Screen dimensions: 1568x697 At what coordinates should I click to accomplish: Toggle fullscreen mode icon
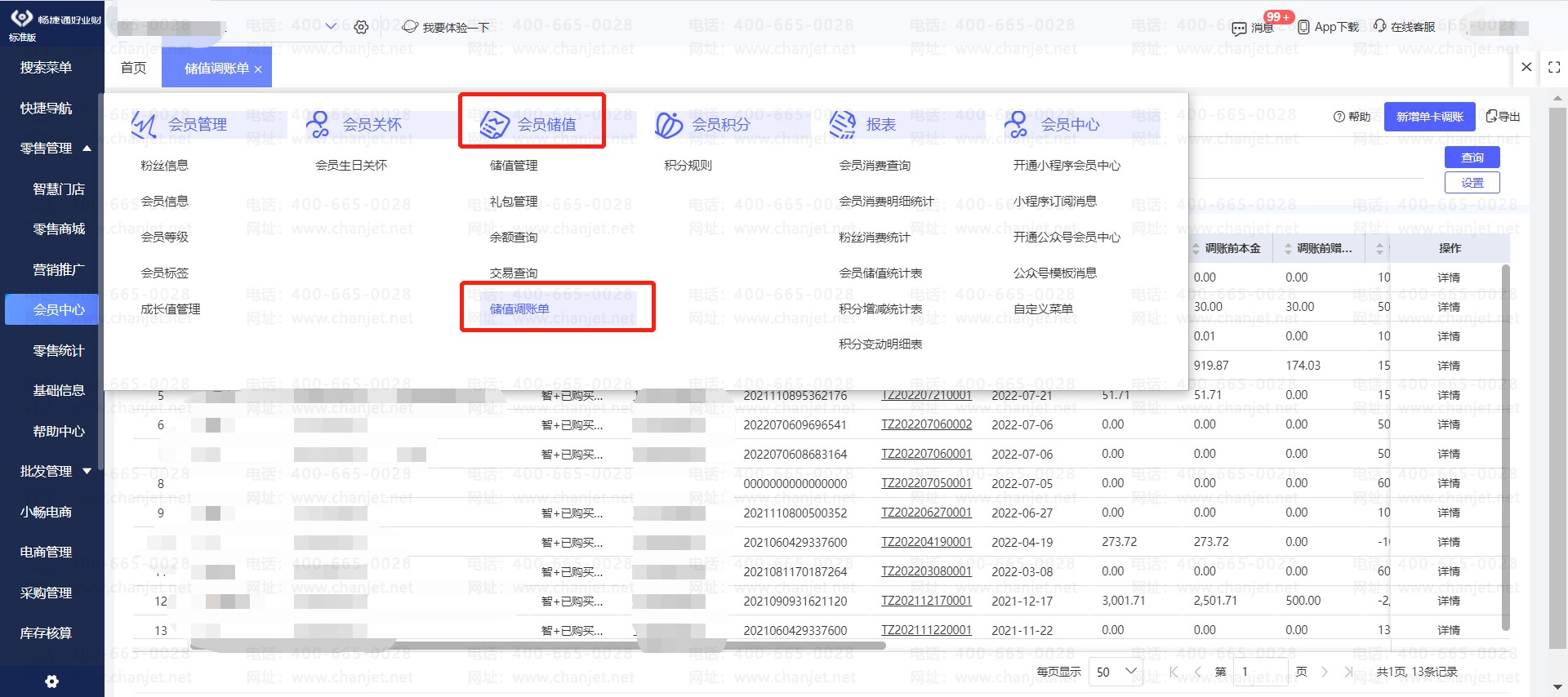point(1554,68)
